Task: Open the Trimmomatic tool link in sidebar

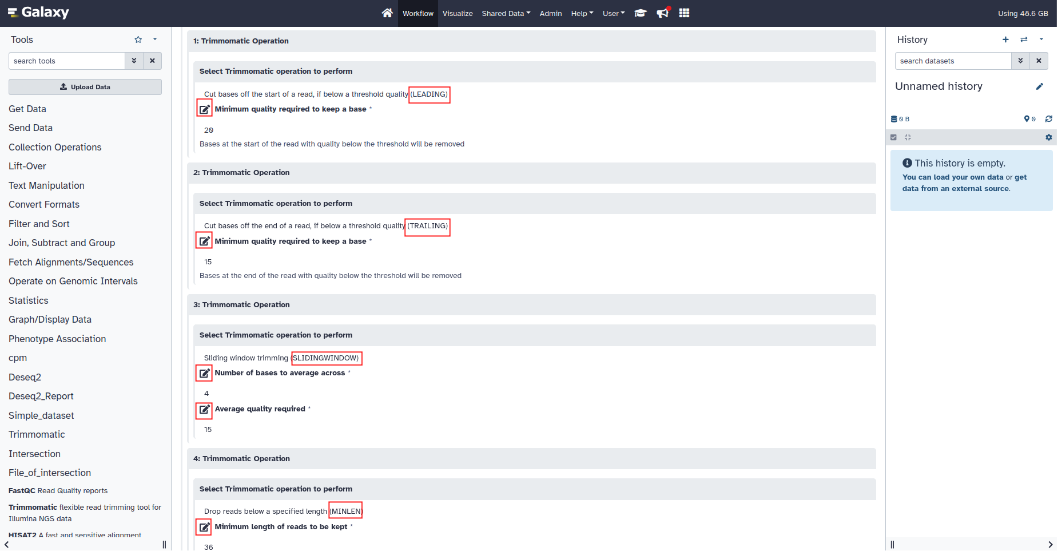Action: [37, 435]
